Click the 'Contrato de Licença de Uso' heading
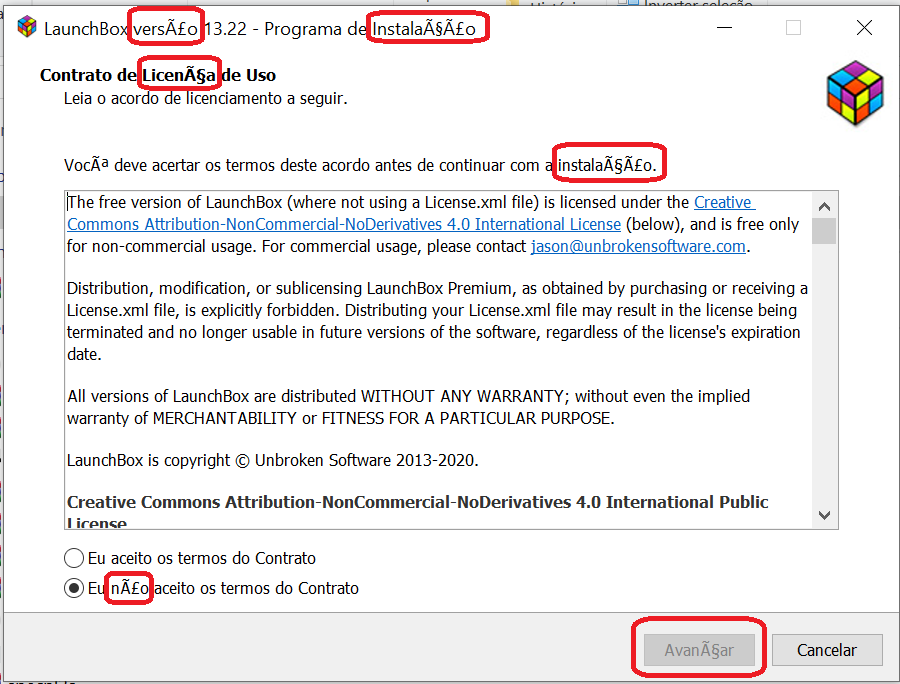The image size is (900, 684). 158,75
